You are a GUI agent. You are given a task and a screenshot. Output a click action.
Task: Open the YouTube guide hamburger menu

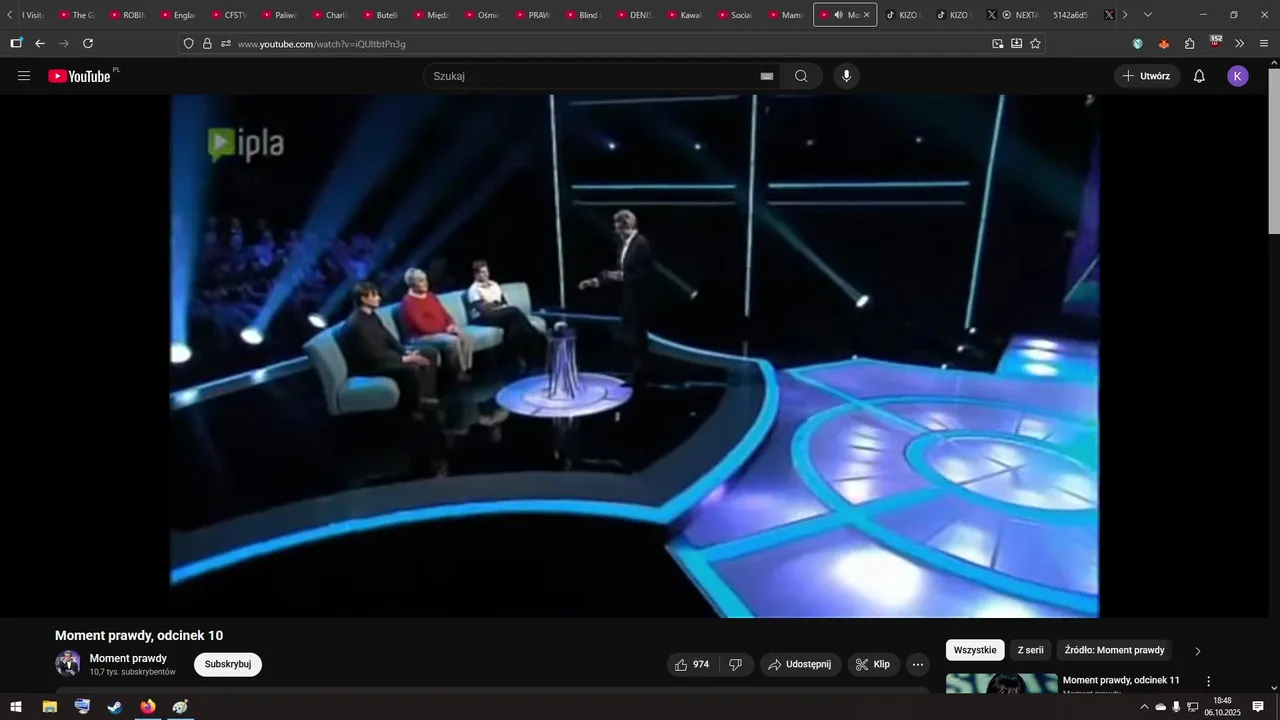point(24,76)
